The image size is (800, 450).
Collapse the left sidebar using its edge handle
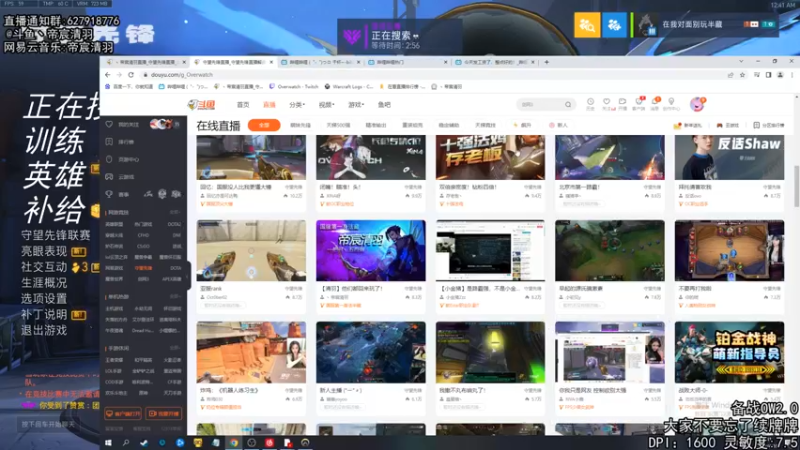pos(187,276)
